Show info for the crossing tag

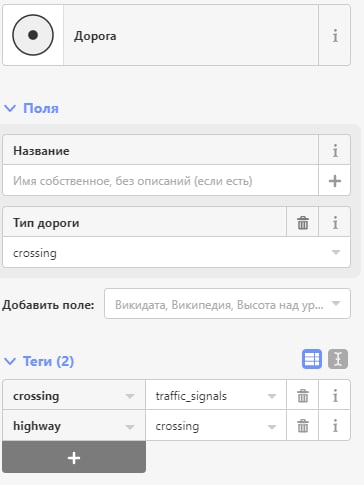click(335, 396)
